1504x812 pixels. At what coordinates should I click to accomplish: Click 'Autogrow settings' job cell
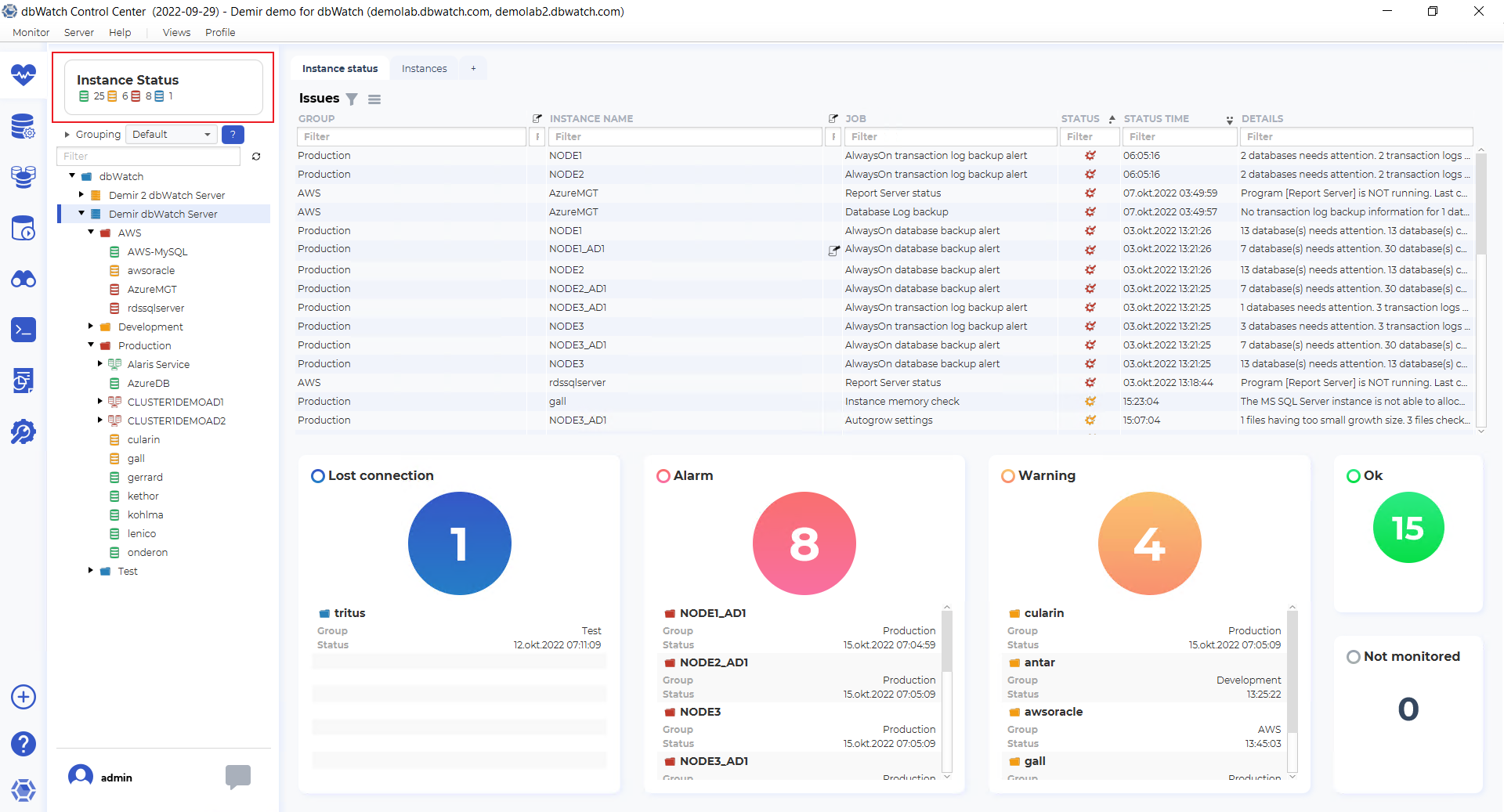(x=888, y=420)
